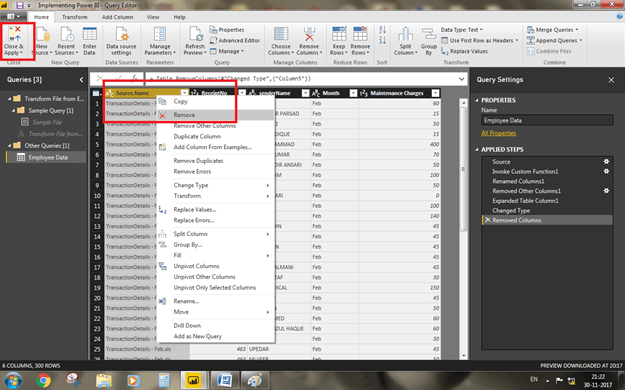This screenshot has width=625, height=390.
Task: Open the Advanced Editor
Action: click(x=235, y=41)
